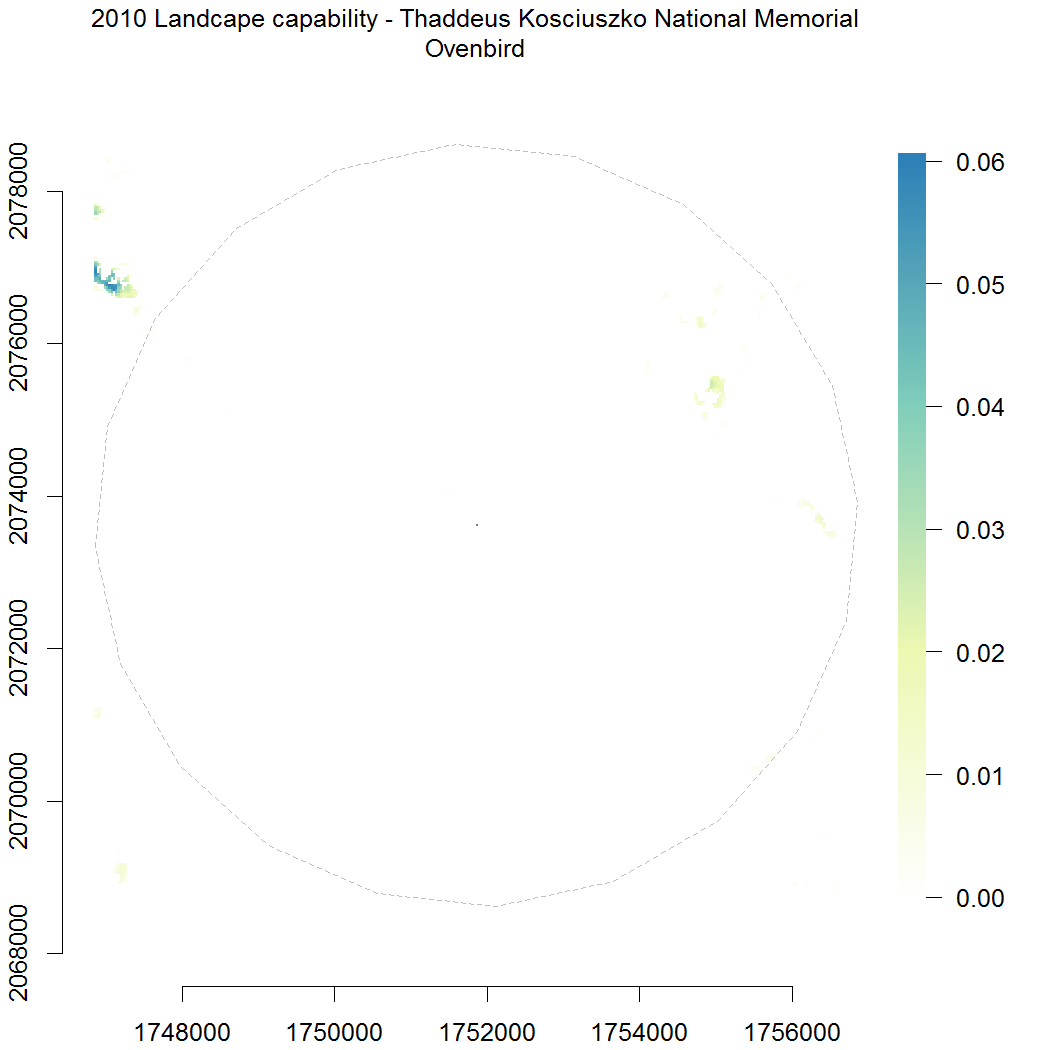Click the 0.06 legend label
The width and height of the screenshot is (1050, 1050).
point(980,162)
